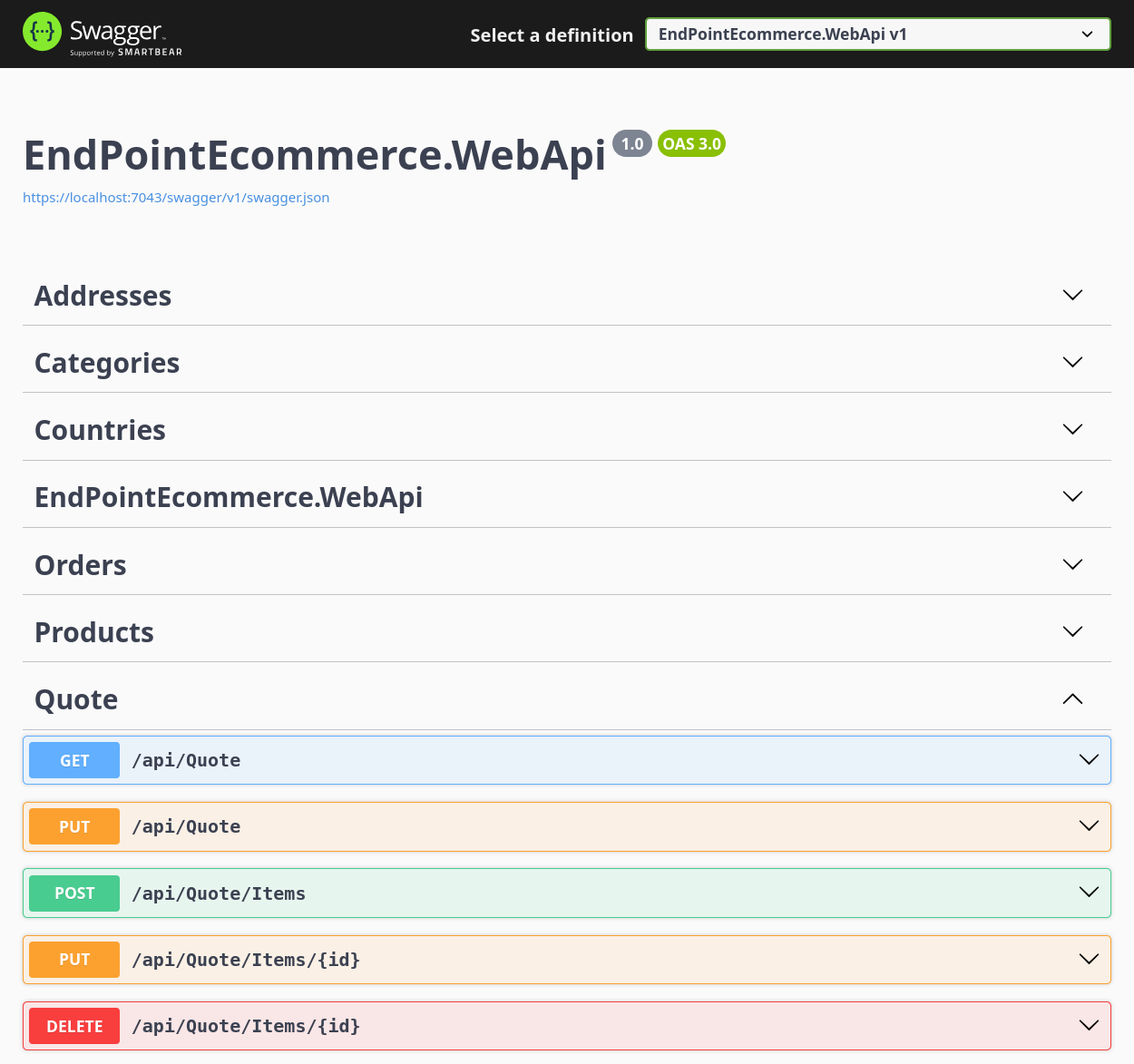Click the PUT badge for /api/Quote
The width and height of the screenshot is (1134, 1064).
pyautogui.click(x=74, y=826)
